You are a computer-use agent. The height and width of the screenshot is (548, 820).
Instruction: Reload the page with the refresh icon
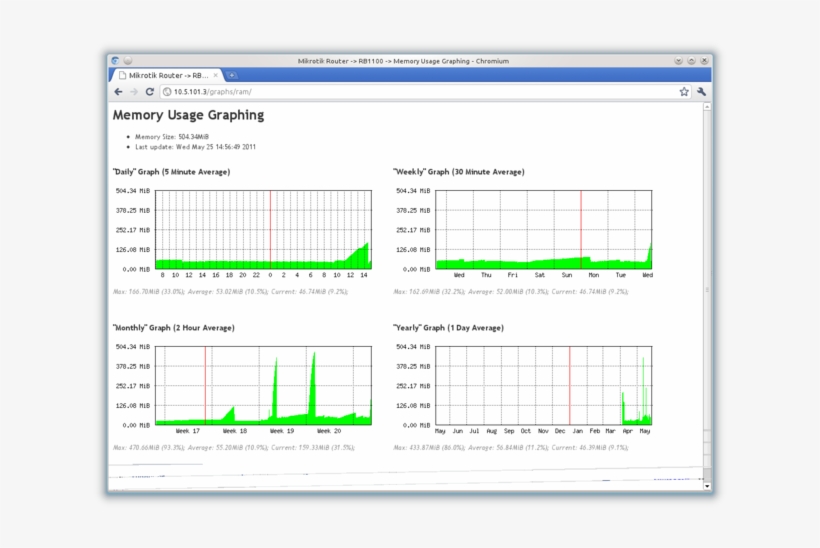tap(150, 92)
